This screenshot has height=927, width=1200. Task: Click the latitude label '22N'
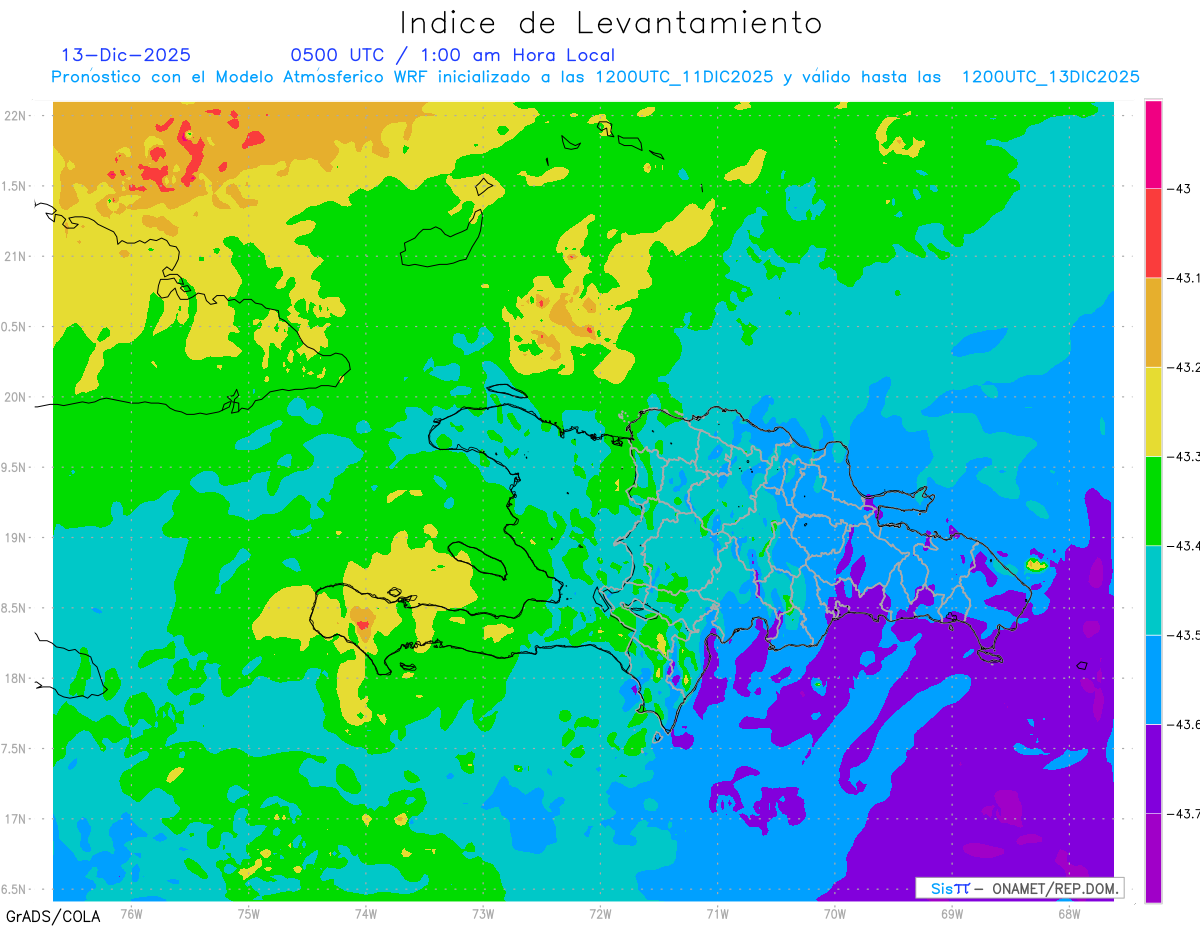pos(16,115)
